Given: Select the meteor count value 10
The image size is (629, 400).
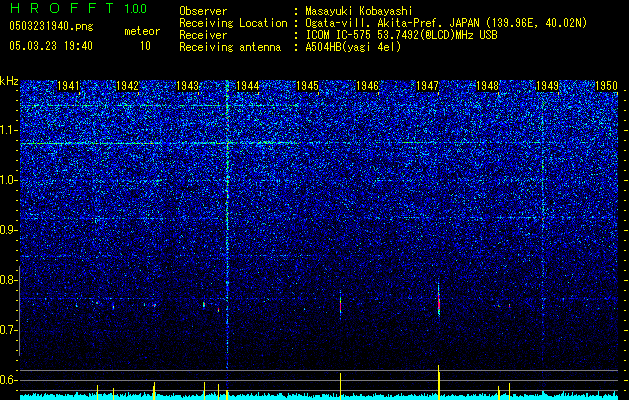Looking at the screenshot, I should coord(145,46).
